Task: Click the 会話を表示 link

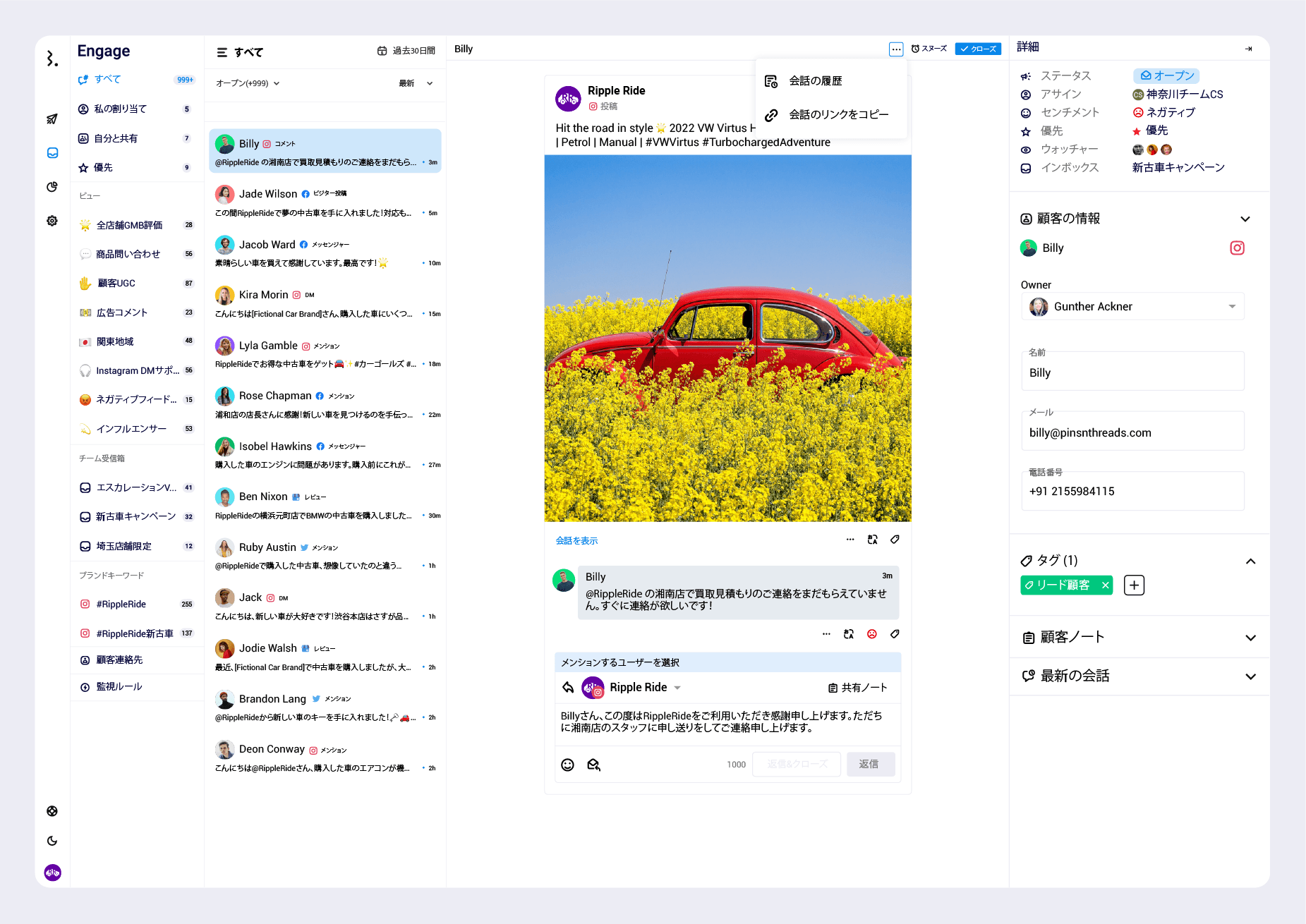Action: click(x=576, y=541)
